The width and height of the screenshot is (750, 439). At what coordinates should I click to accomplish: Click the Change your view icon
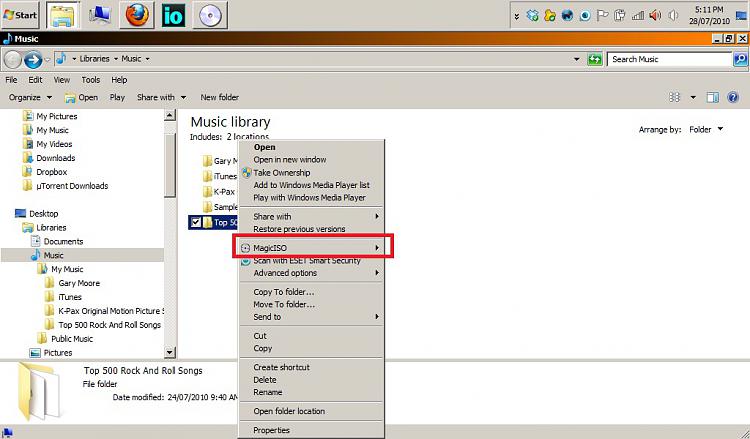674,98
